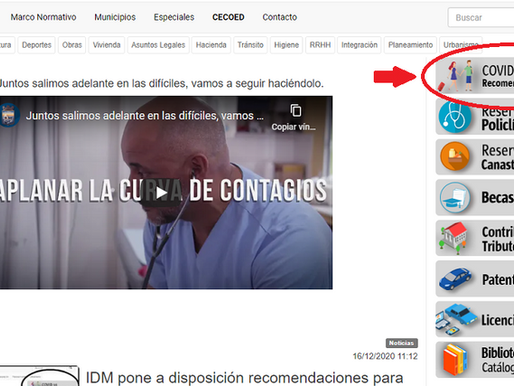Focus the Buscar search field

click(481, 17)
